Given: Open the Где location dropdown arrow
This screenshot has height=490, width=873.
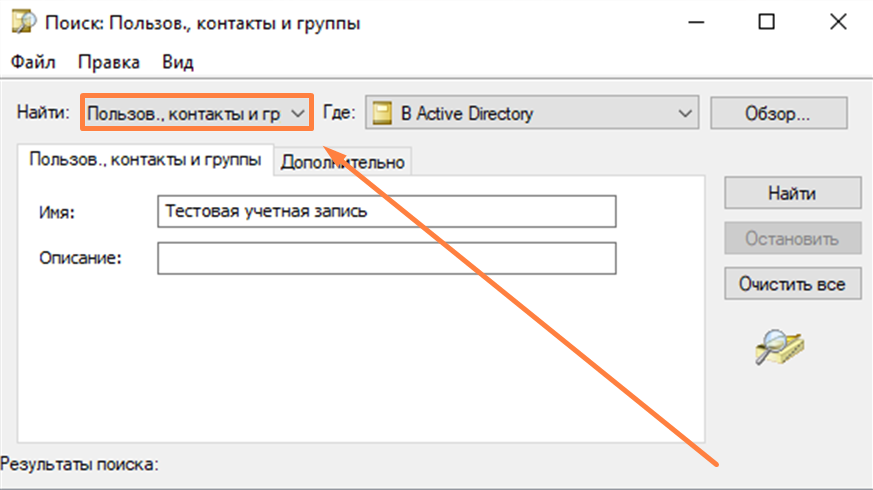Looking at the screenshot, I should (x=685, y=113).
